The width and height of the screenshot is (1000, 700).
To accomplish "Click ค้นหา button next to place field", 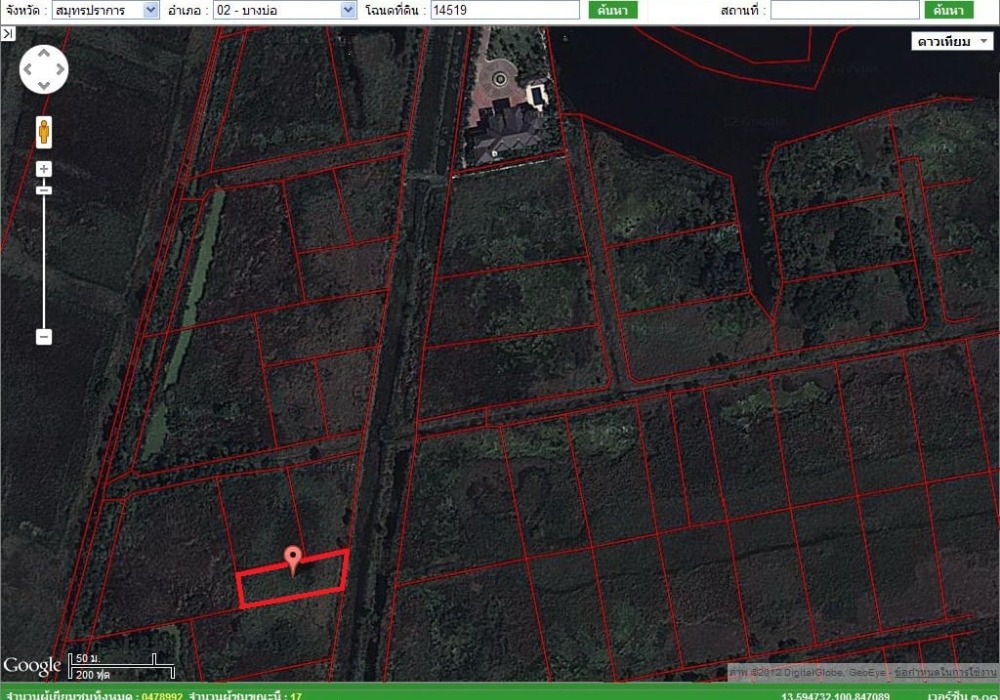I will 948,10.
